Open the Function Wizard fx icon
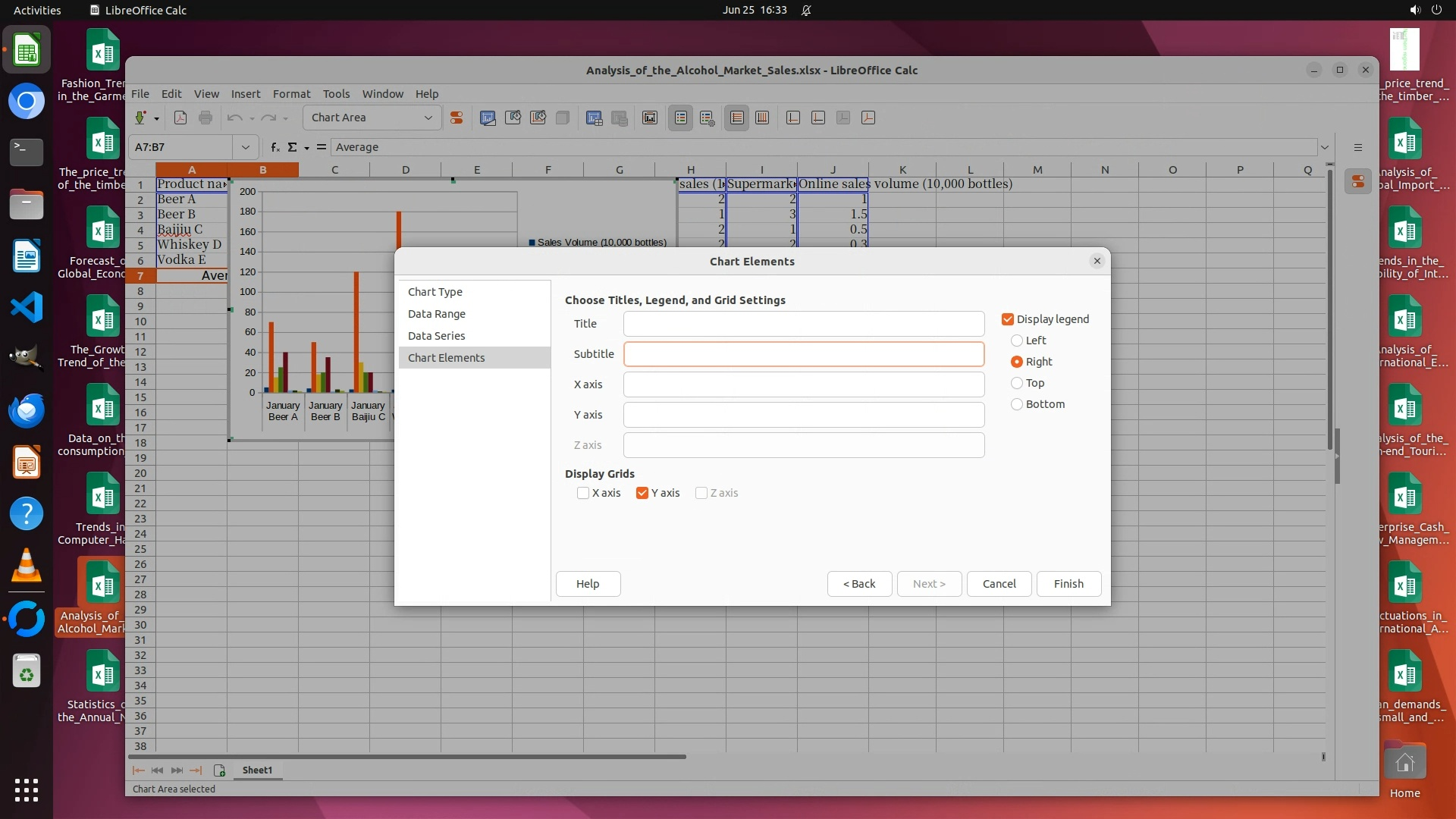1456x819 pixels. (275, 147)
